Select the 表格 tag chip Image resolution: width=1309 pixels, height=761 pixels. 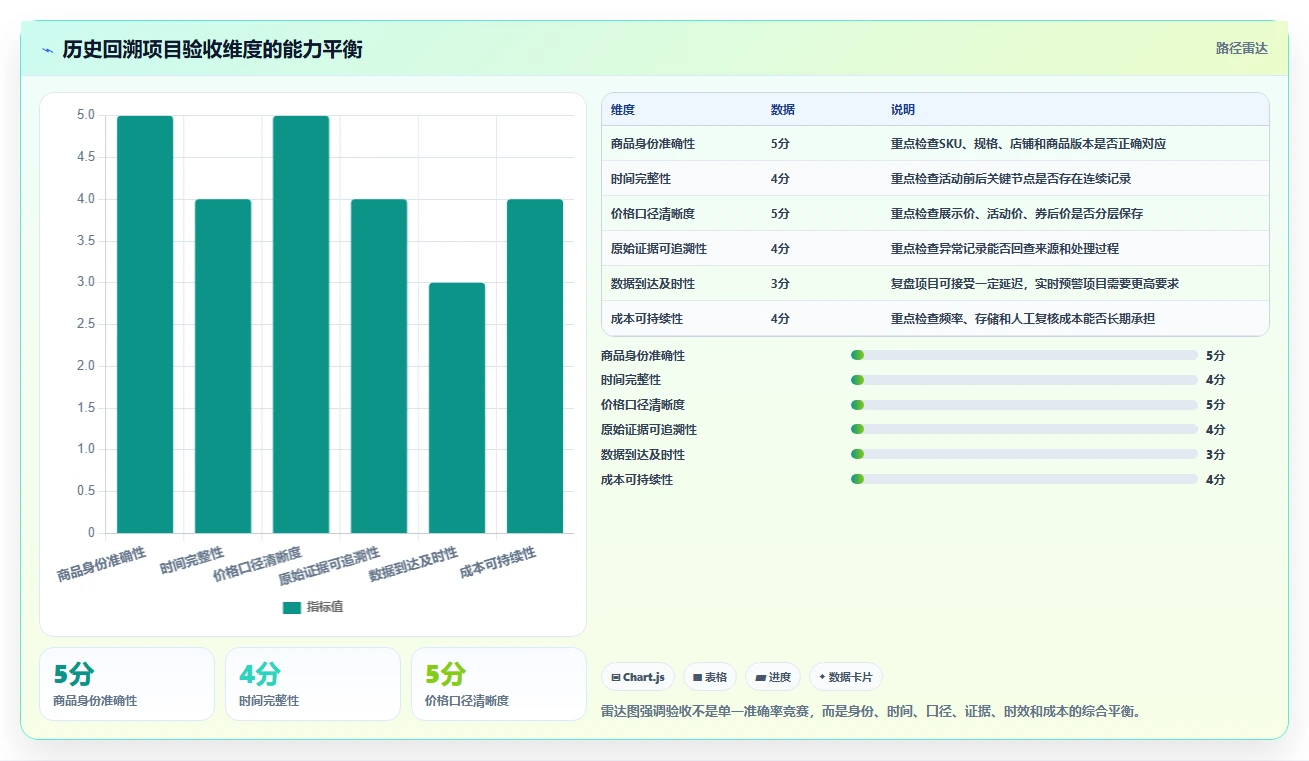point(710,677)
